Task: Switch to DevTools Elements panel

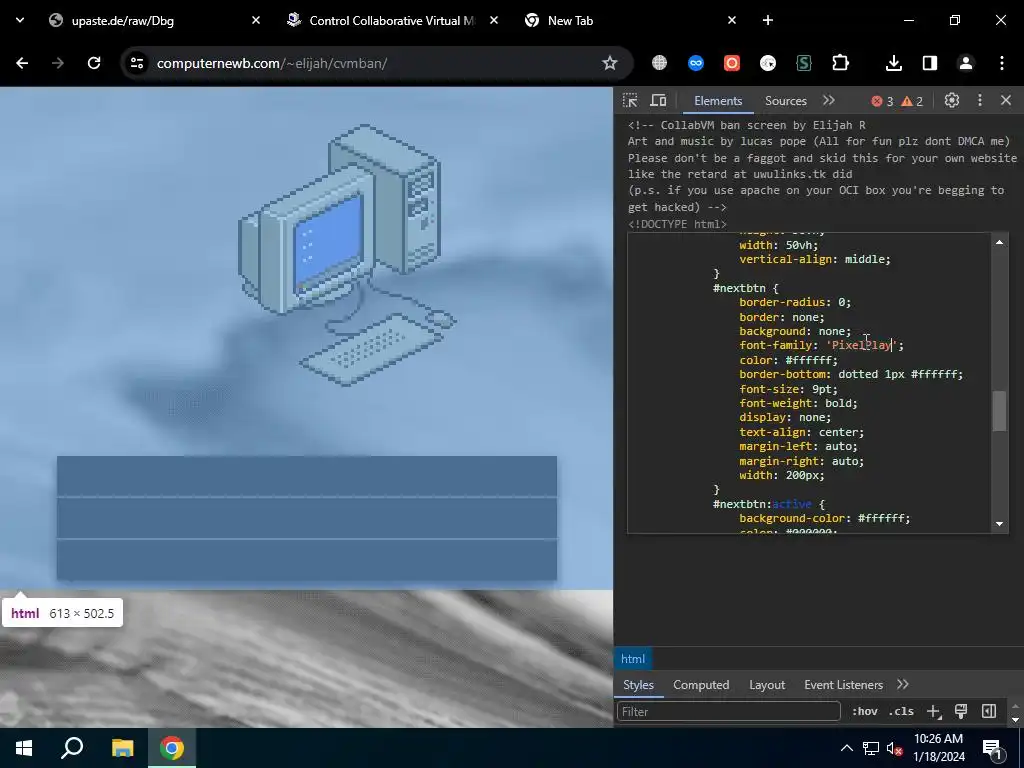Action: point(718,101)
